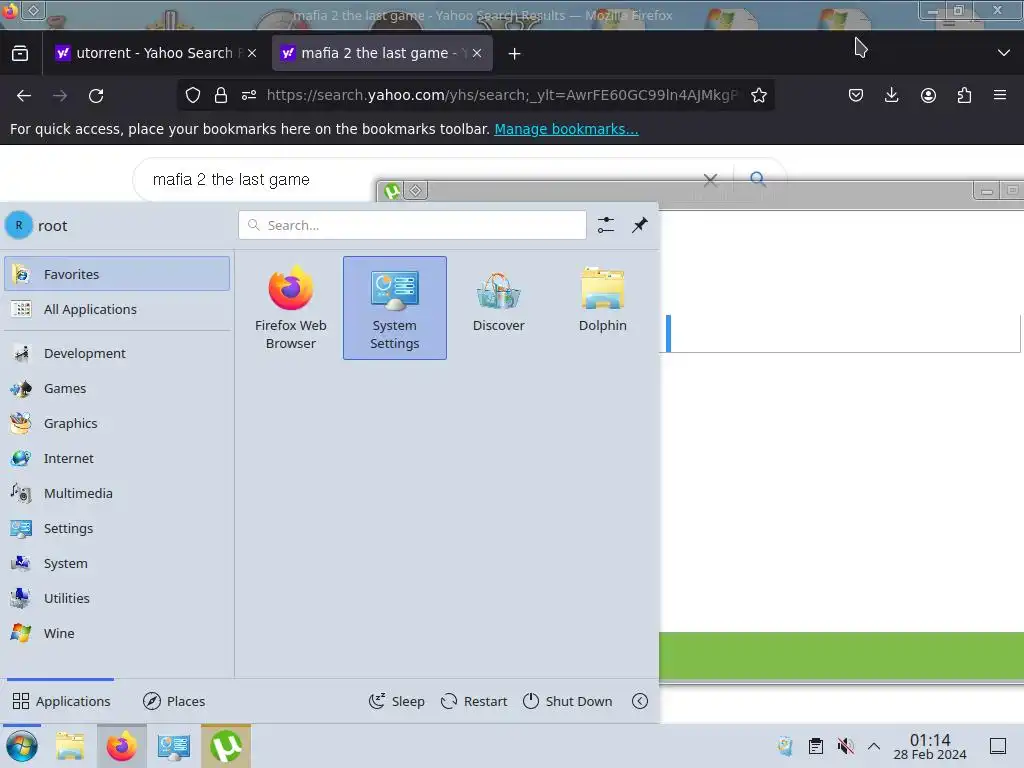The height and width of the screenshot is (768, 1024).
Task: Open launcher configure options icon
Action: click(605, 225)
